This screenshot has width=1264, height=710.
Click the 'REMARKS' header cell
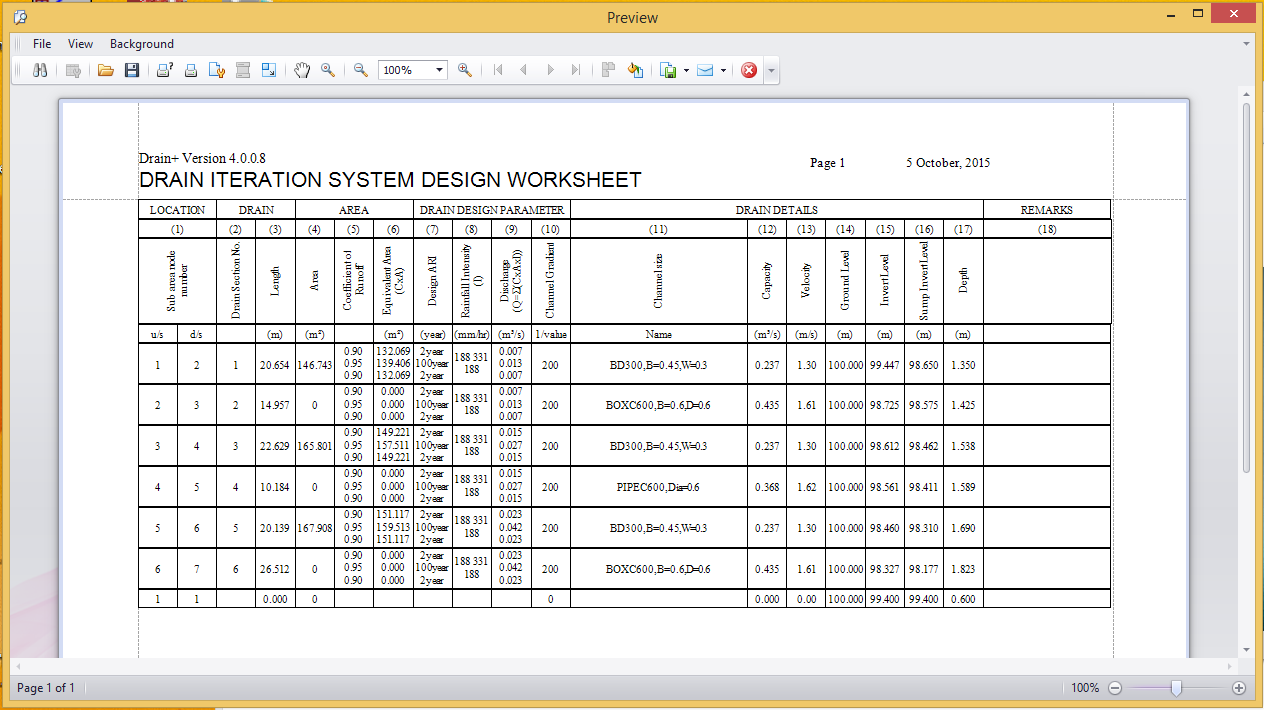1046,210
